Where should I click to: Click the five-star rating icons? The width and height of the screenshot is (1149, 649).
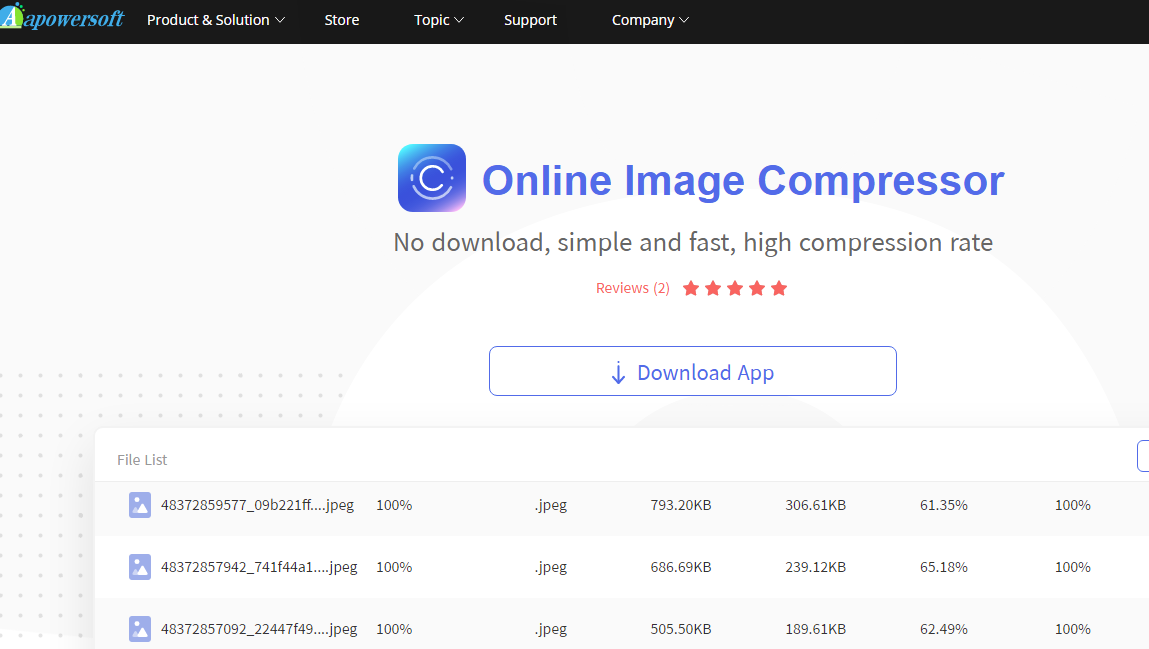pos(735,288)
